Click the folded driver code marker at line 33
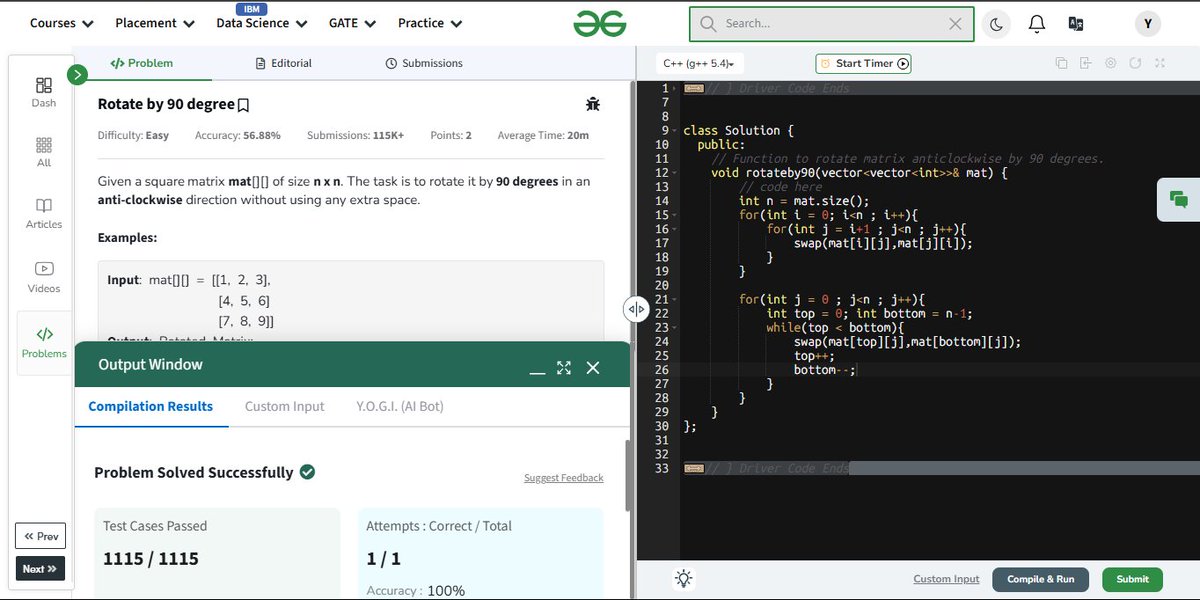Screen dimensions: 1200x600 [x=694, y=468]
